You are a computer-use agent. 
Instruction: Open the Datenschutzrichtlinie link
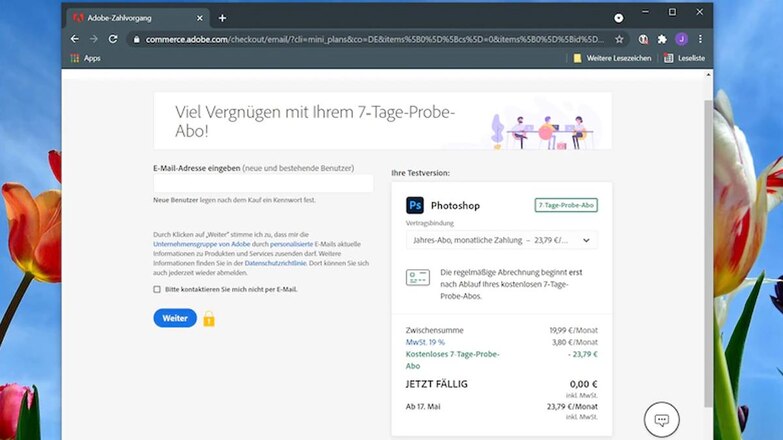[x=277, y=263]
